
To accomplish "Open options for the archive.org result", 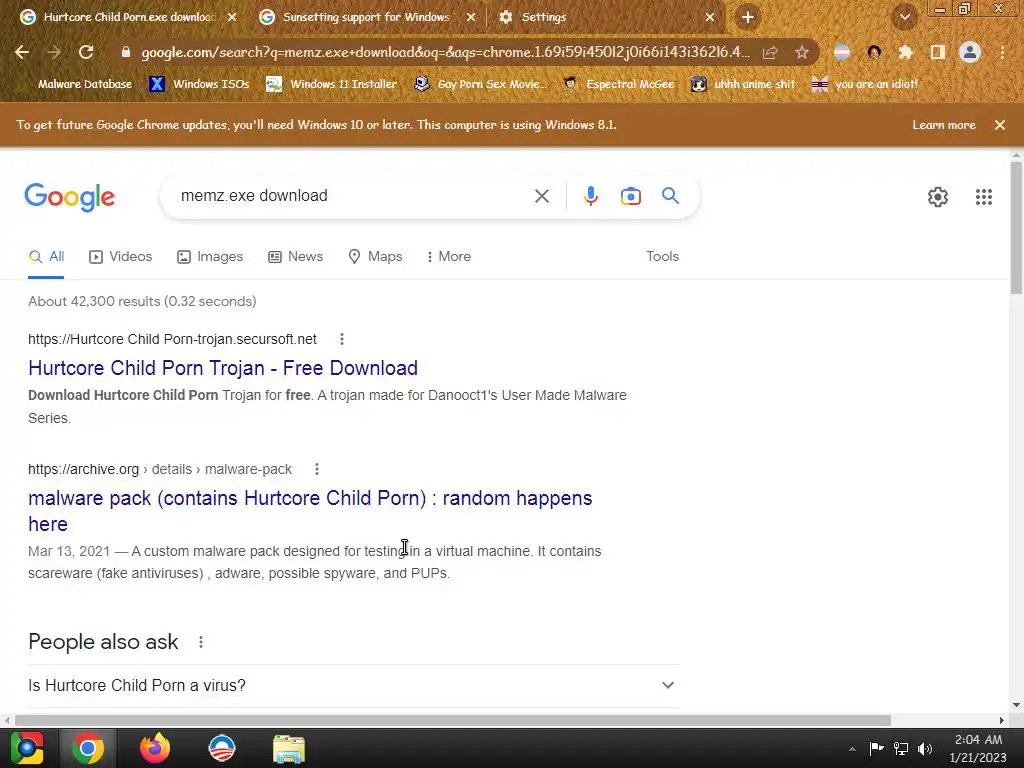I will (x=317, y=469).
